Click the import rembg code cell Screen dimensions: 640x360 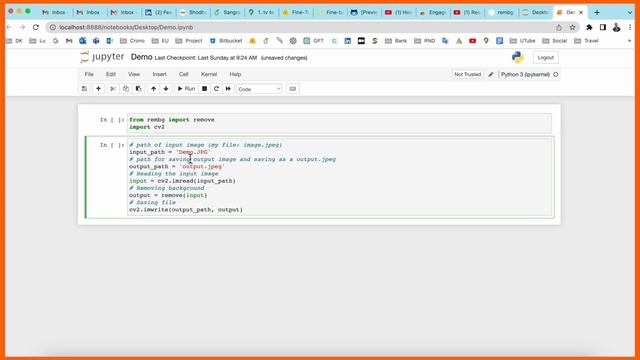(339, 123)
